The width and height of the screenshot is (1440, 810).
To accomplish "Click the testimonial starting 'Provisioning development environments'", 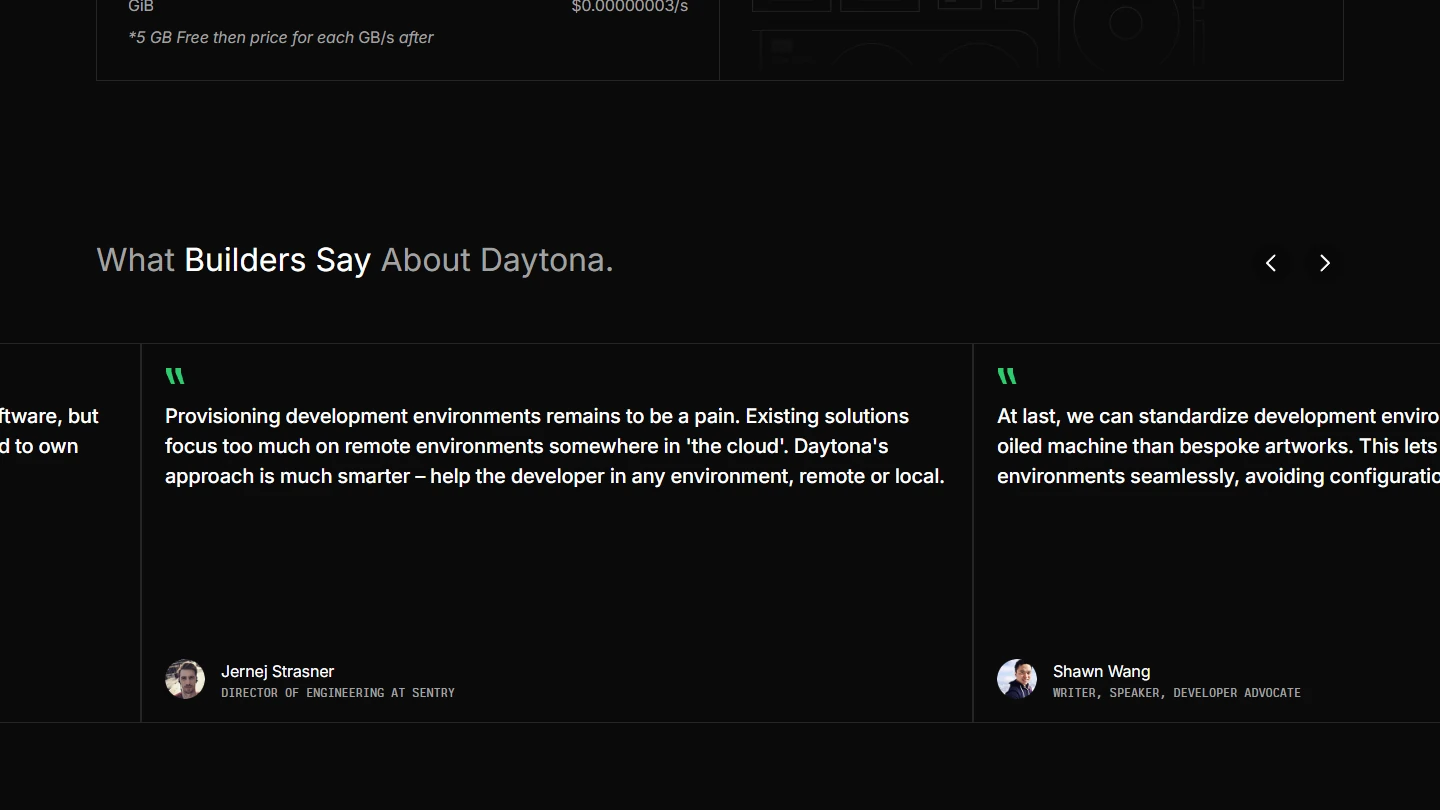I will click(554, 446).
